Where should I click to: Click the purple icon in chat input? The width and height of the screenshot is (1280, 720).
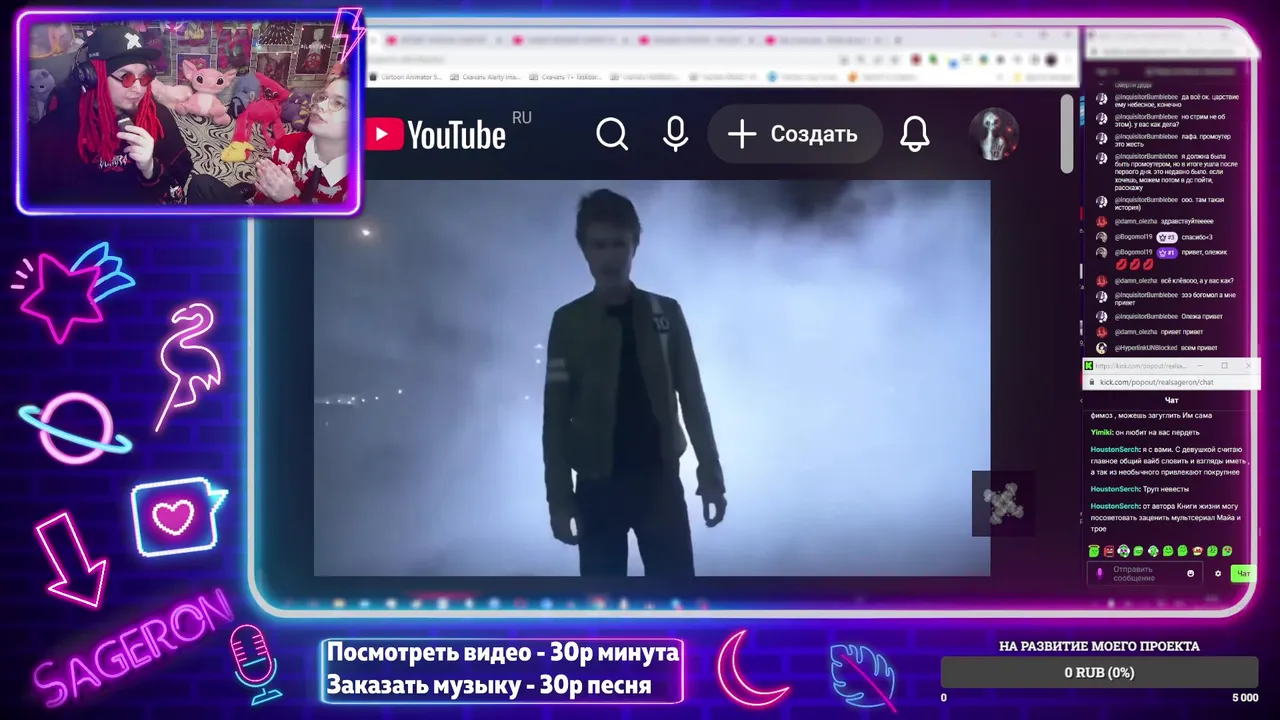tap(1100, 574)
